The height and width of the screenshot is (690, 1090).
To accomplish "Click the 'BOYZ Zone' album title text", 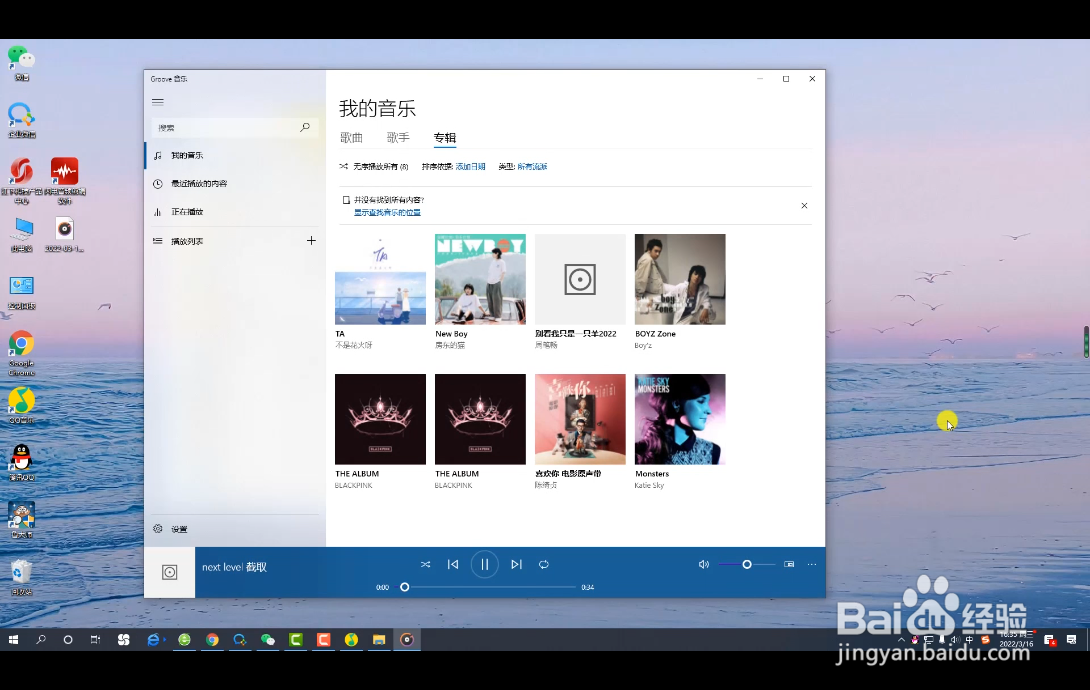I will (x=655, y=334).
